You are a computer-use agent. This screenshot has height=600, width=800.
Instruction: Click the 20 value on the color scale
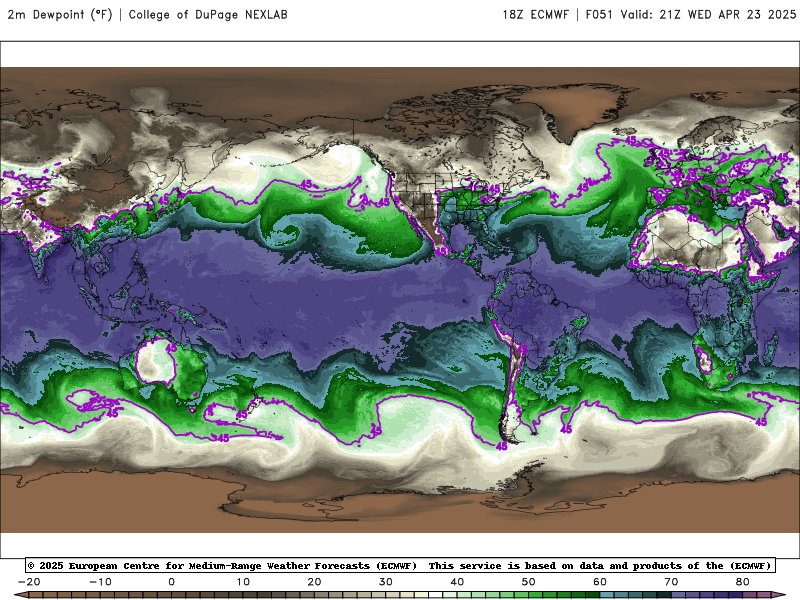[314, 582]
